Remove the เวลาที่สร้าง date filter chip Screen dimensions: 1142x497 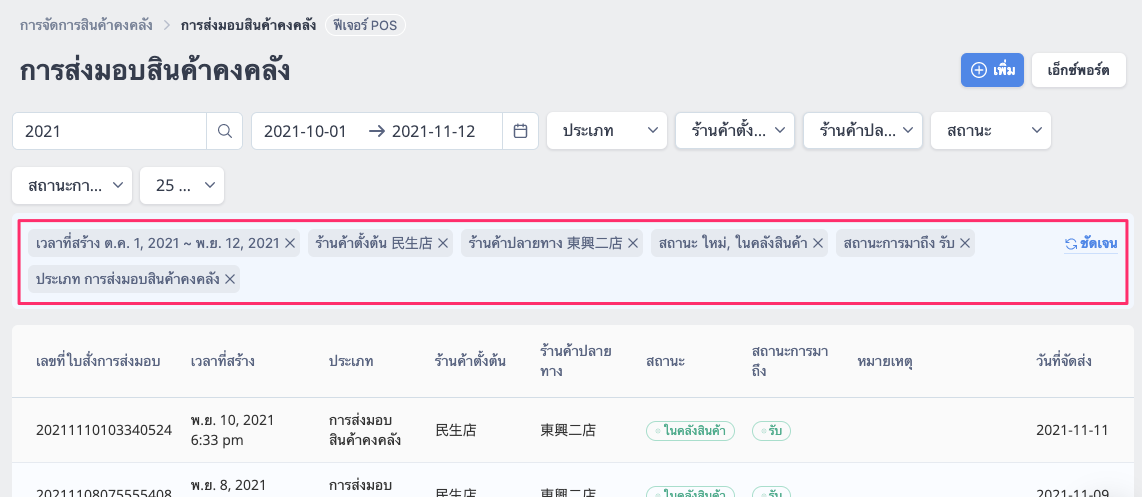click(290, 243)
